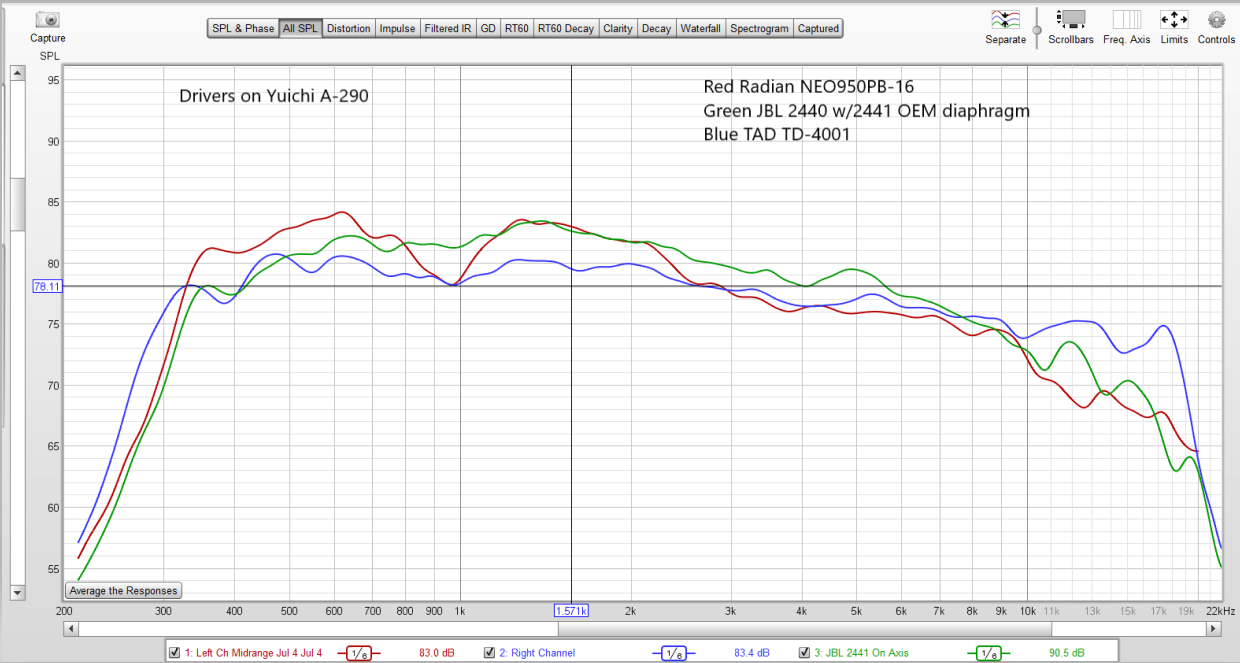Open the RT60 Decay tab

(x=566, y=28)
